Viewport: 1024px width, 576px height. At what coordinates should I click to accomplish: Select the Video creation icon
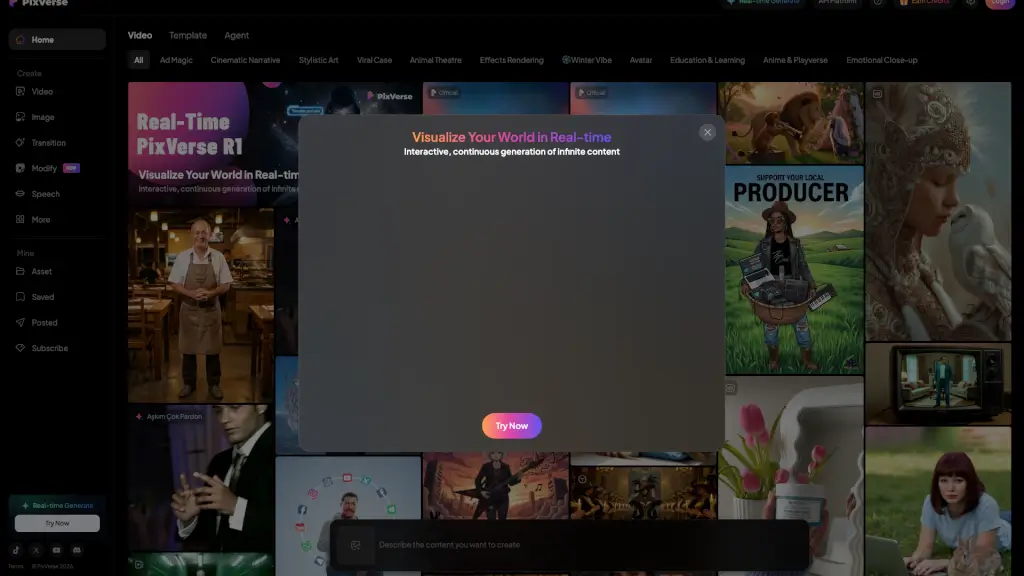21,92
